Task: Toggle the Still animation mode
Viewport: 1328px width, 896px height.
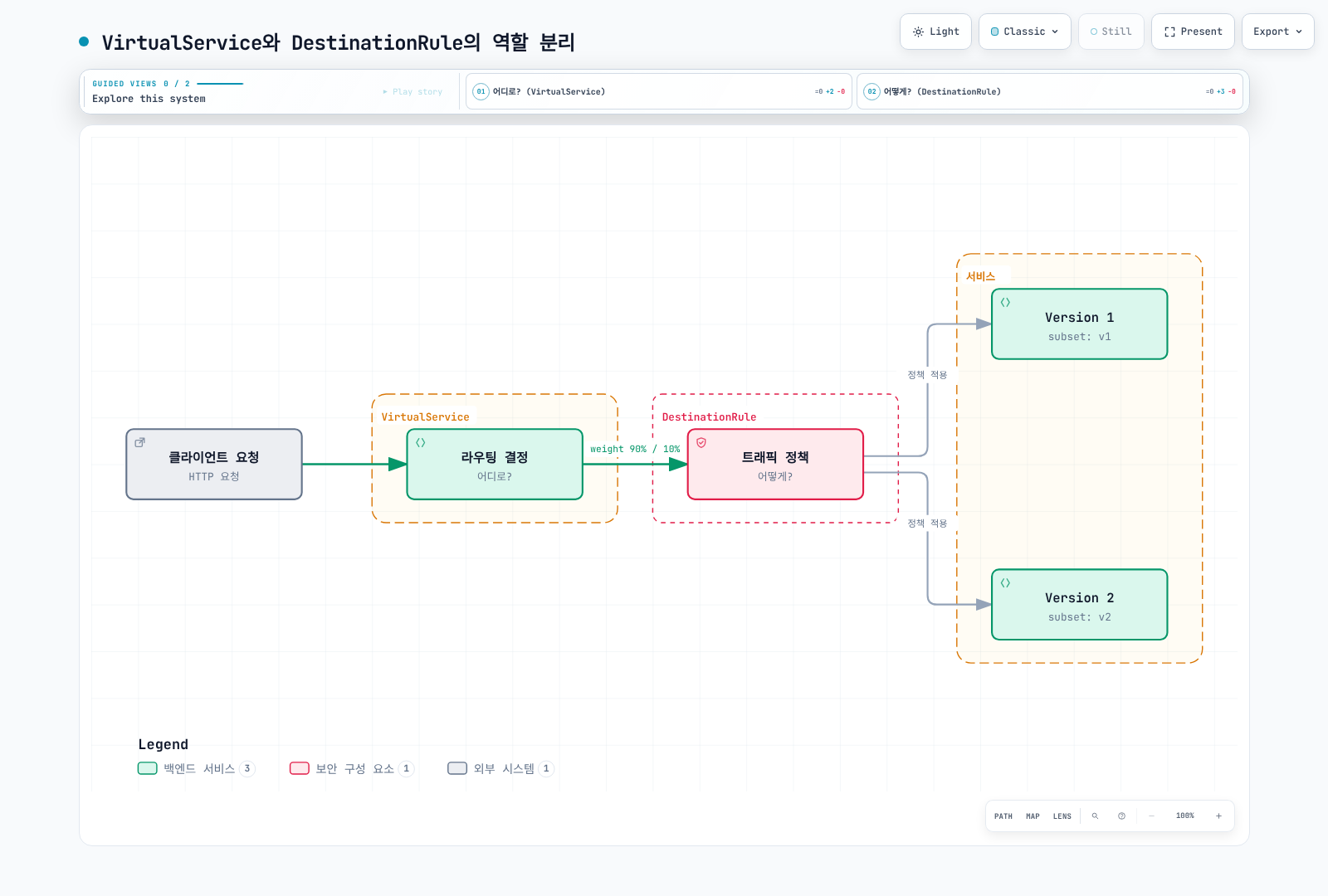Action: pos(1111,32)
